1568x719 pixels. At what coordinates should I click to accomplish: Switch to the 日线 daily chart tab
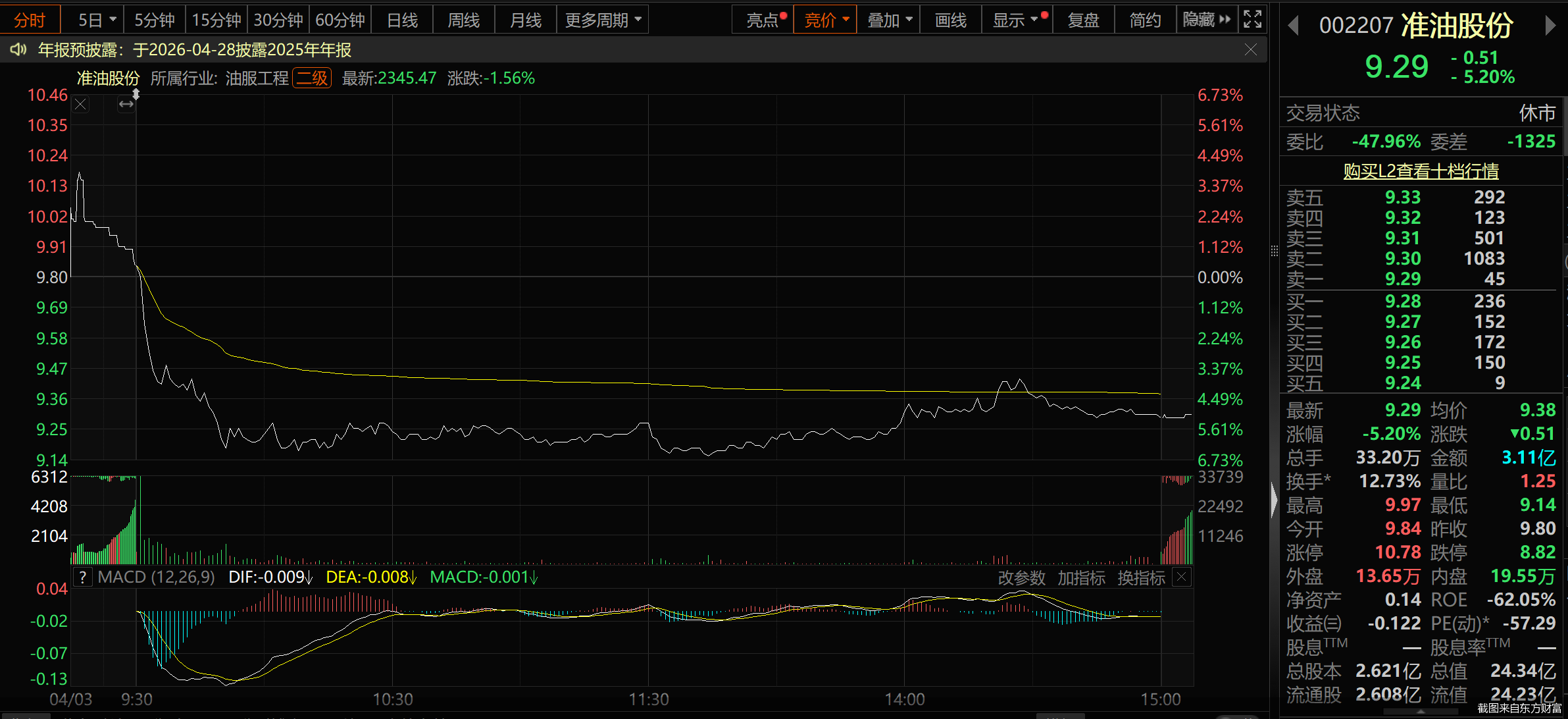402,20
